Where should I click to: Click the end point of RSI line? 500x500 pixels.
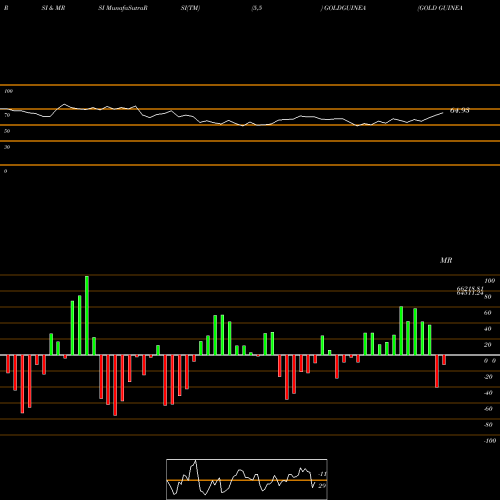point(443,113)
